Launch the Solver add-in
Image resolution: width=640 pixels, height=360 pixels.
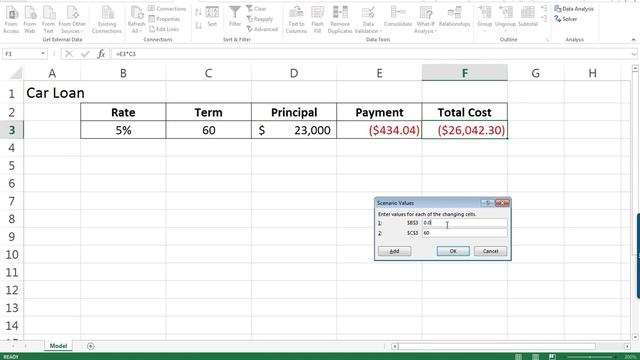coord(566,19)
